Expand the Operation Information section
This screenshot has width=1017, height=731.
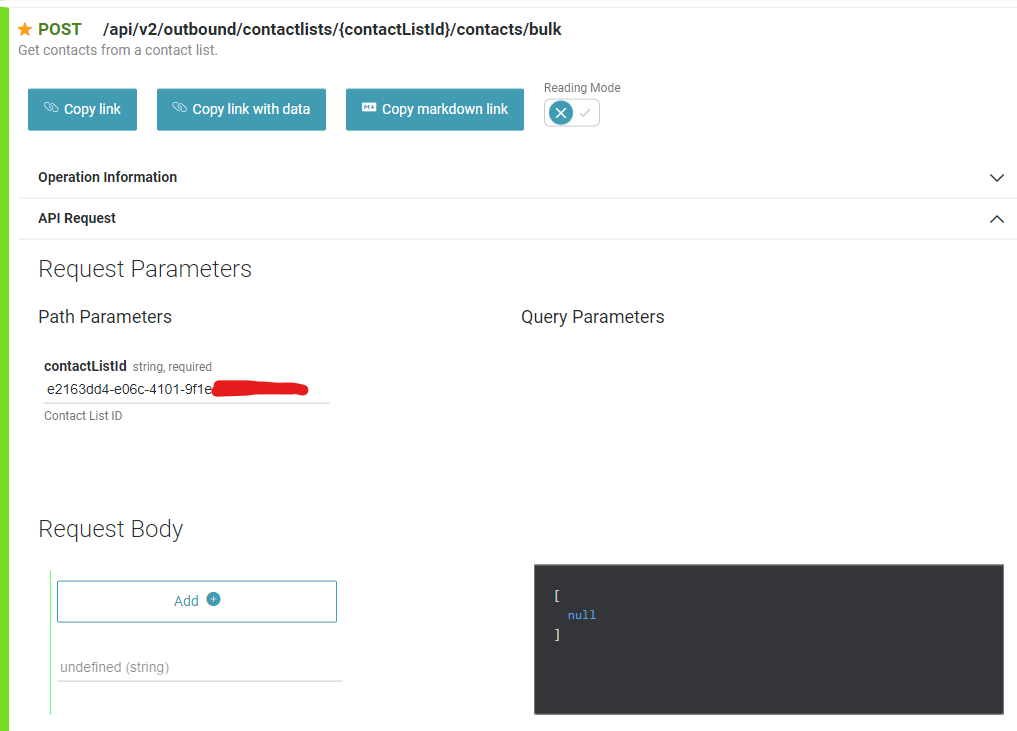point(518,177)
